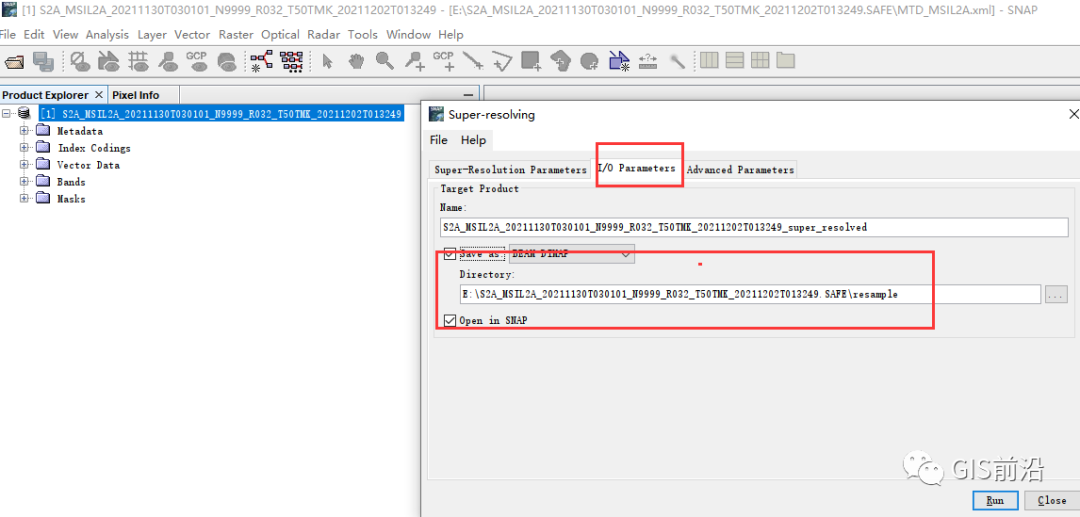Viewport: 1080px width, 517px height.
Task: Click tile windows stacked rows icon
Action: coord(735,61)
